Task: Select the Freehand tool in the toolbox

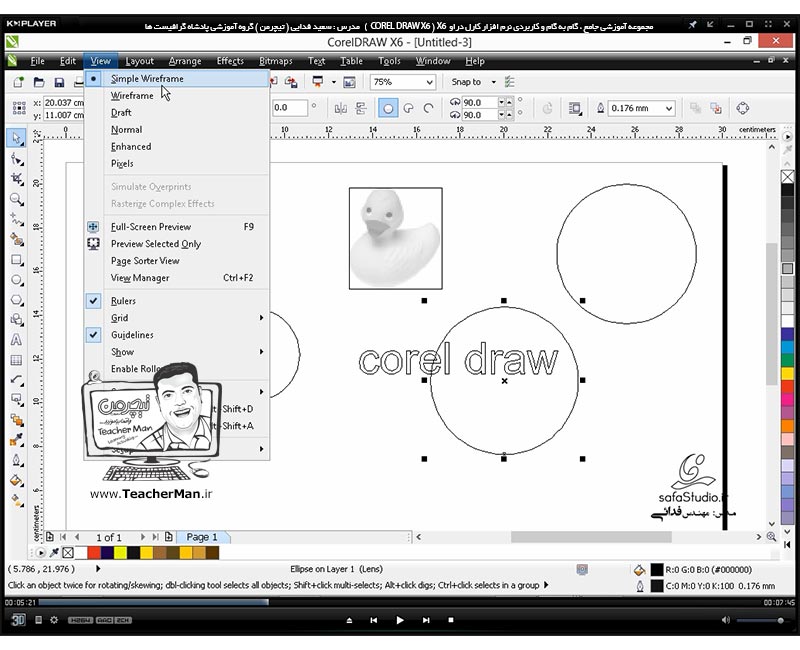Action: 16,219
